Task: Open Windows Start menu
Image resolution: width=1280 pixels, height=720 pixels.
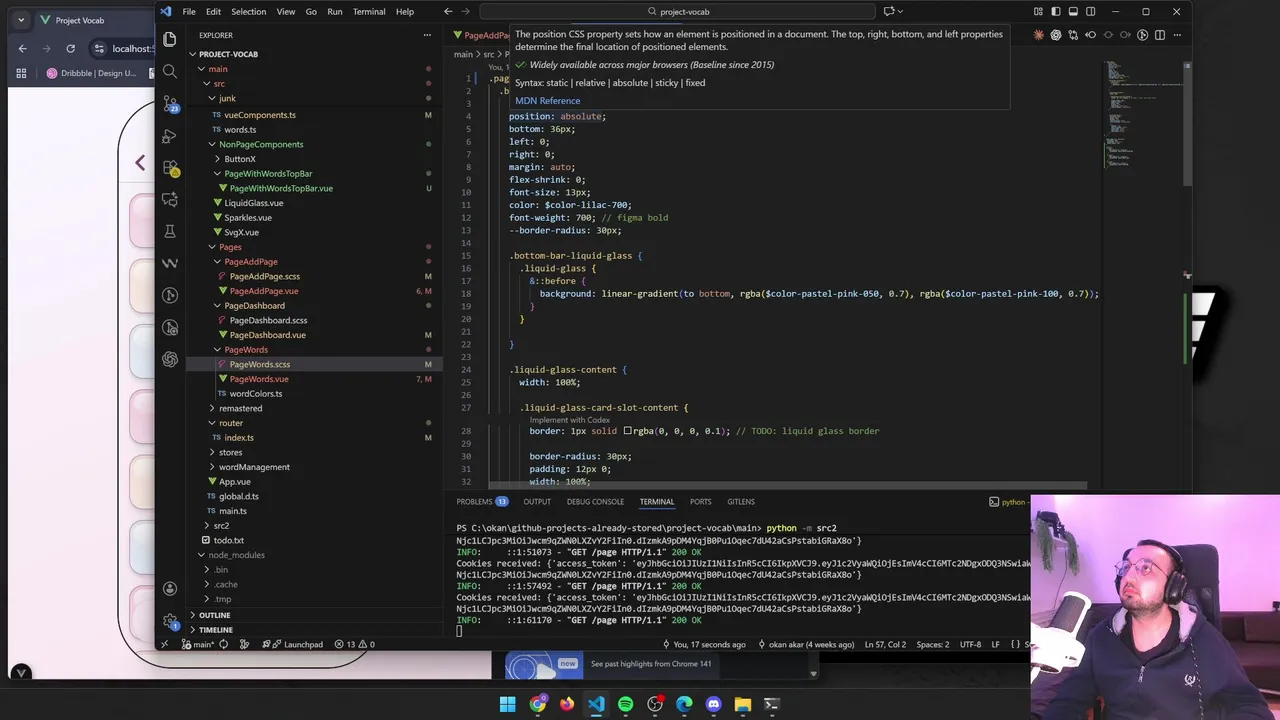Action: point(508,704)
